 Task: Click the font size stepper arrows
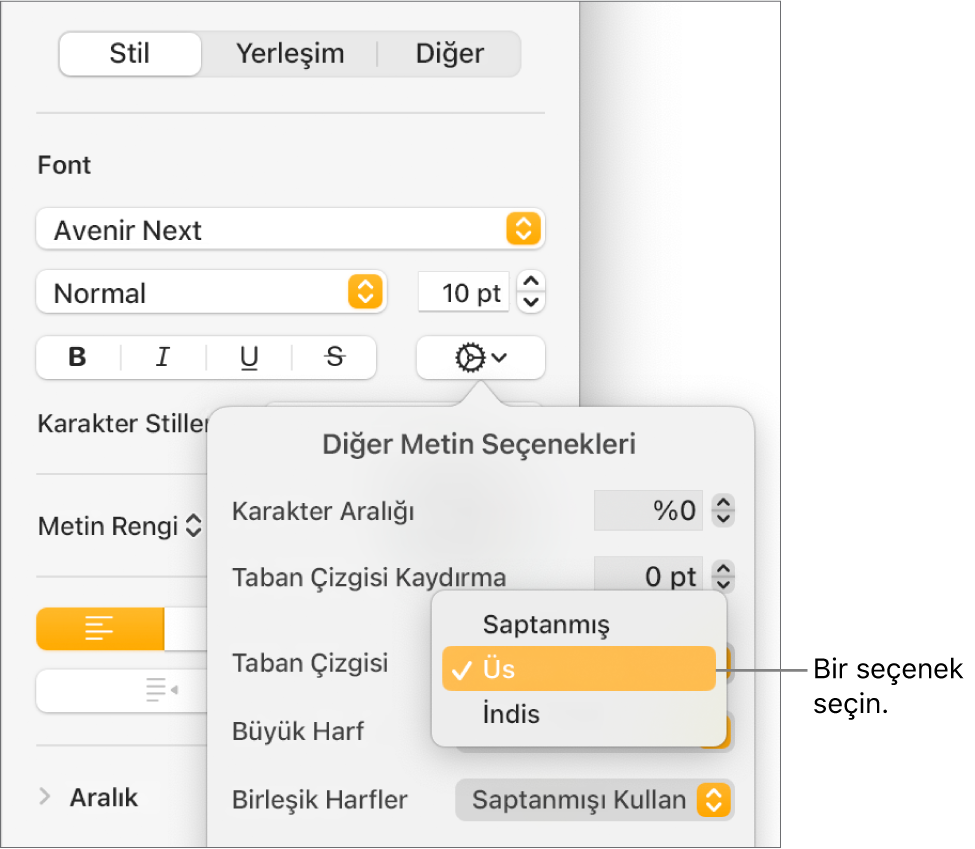(x=531, y=292)
